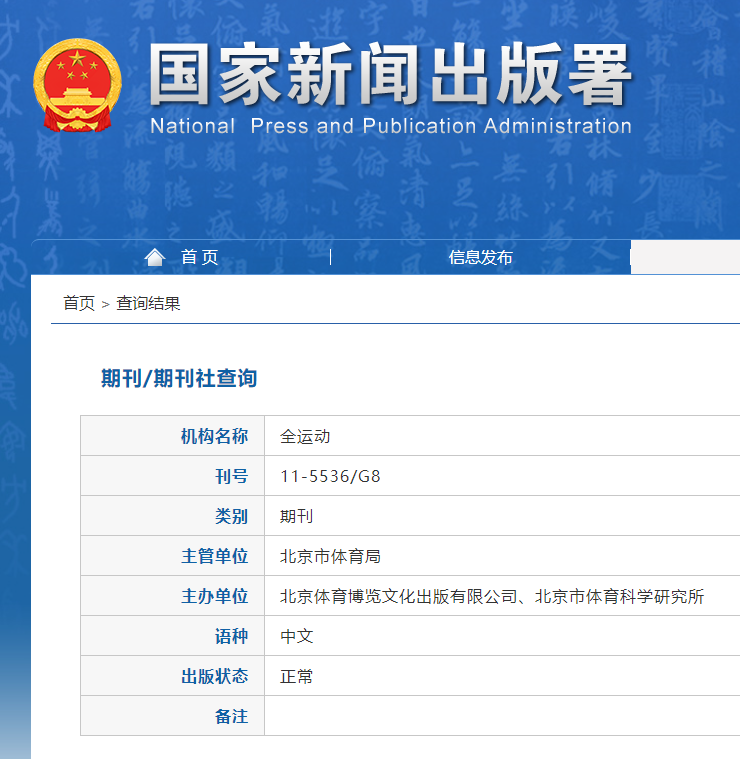Select the 备注 label cell
The width and height of the screenshot is (740, 759).
point(173,716)
